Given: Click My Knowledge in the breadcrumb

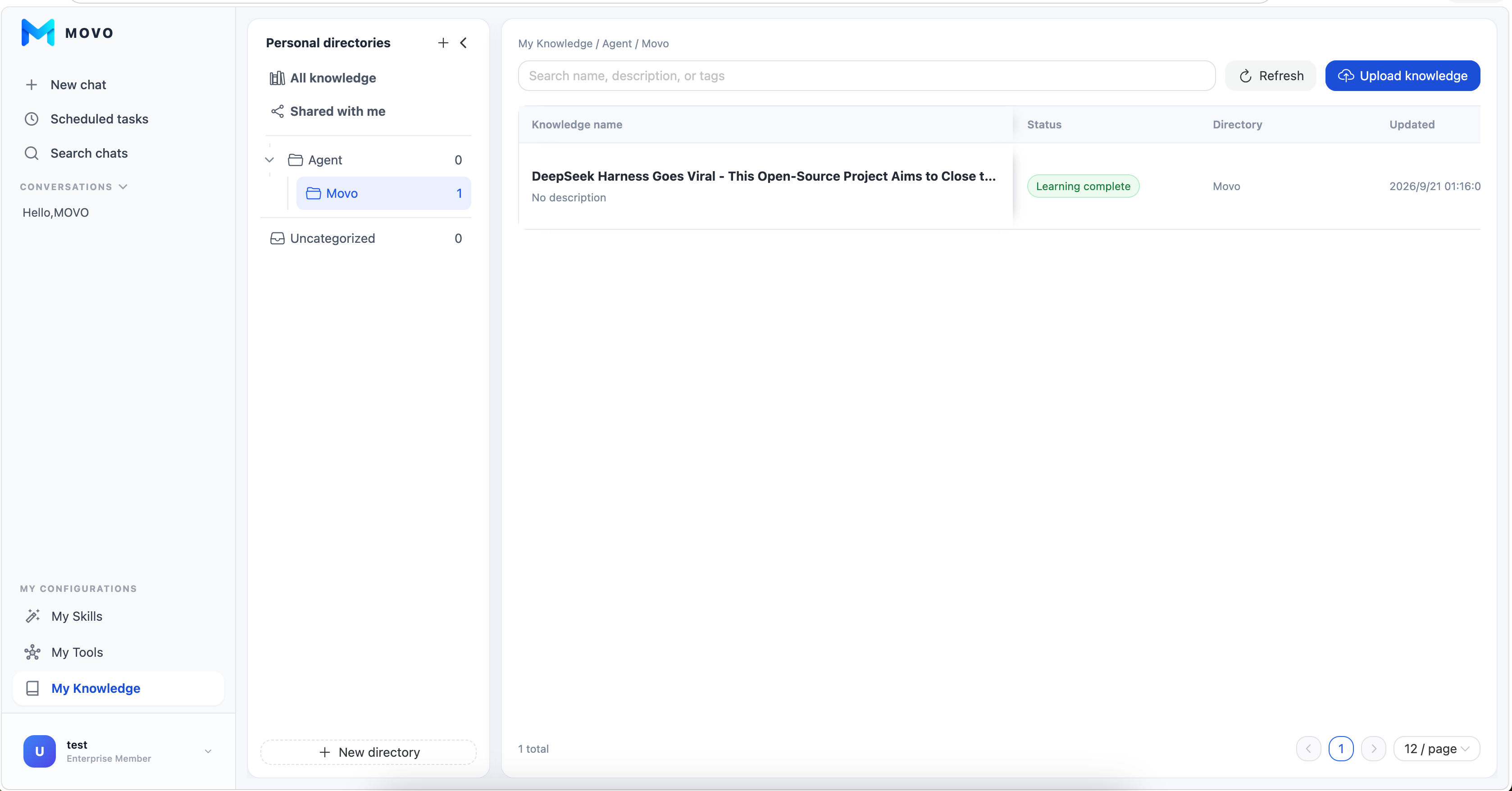Looking at the screenshot, I should pyautogui.click(x=555, y=43).
